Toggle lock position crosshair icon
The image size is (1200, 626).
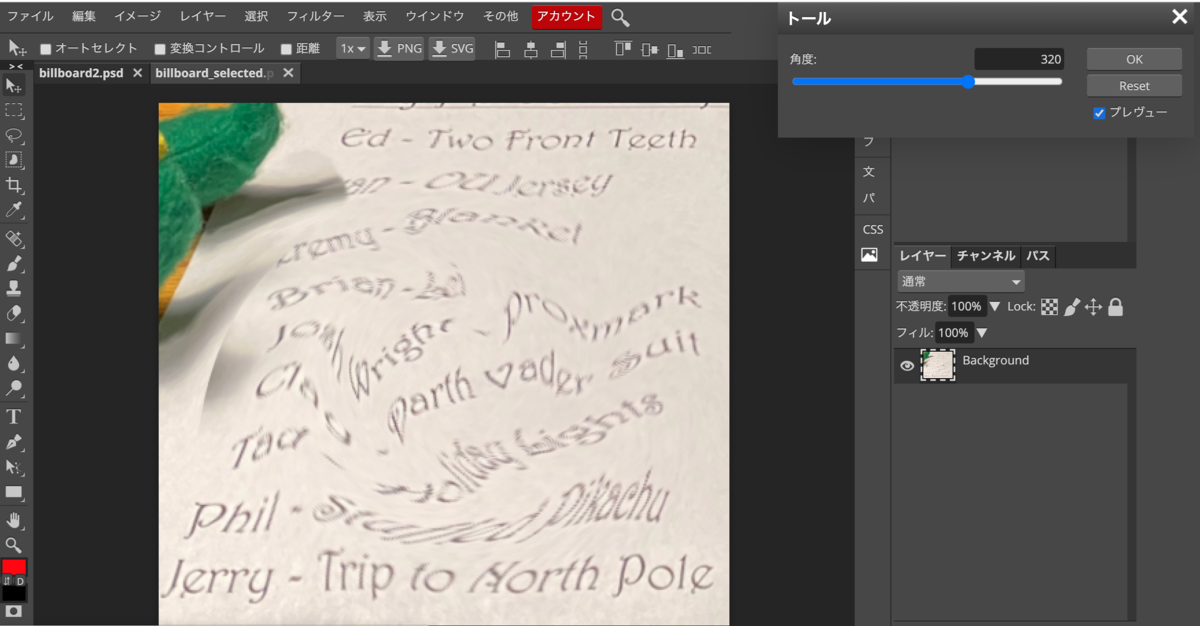(x=1093, y=307)
